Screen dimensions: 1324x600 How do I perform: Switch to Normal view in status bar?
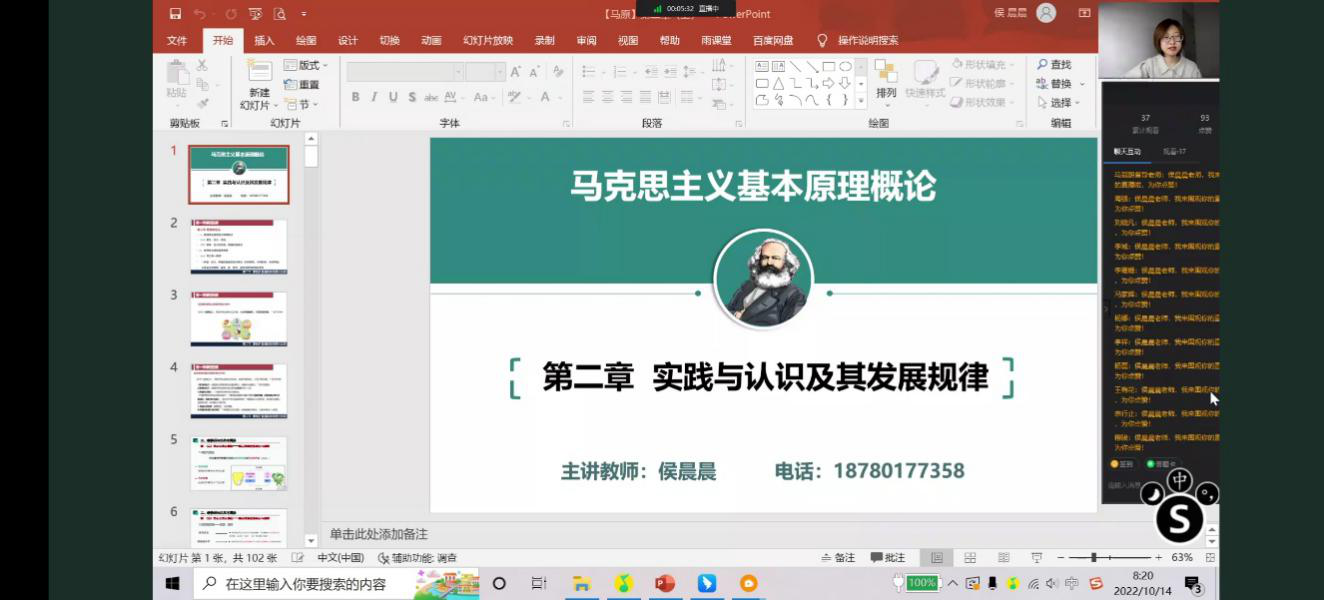936,558
